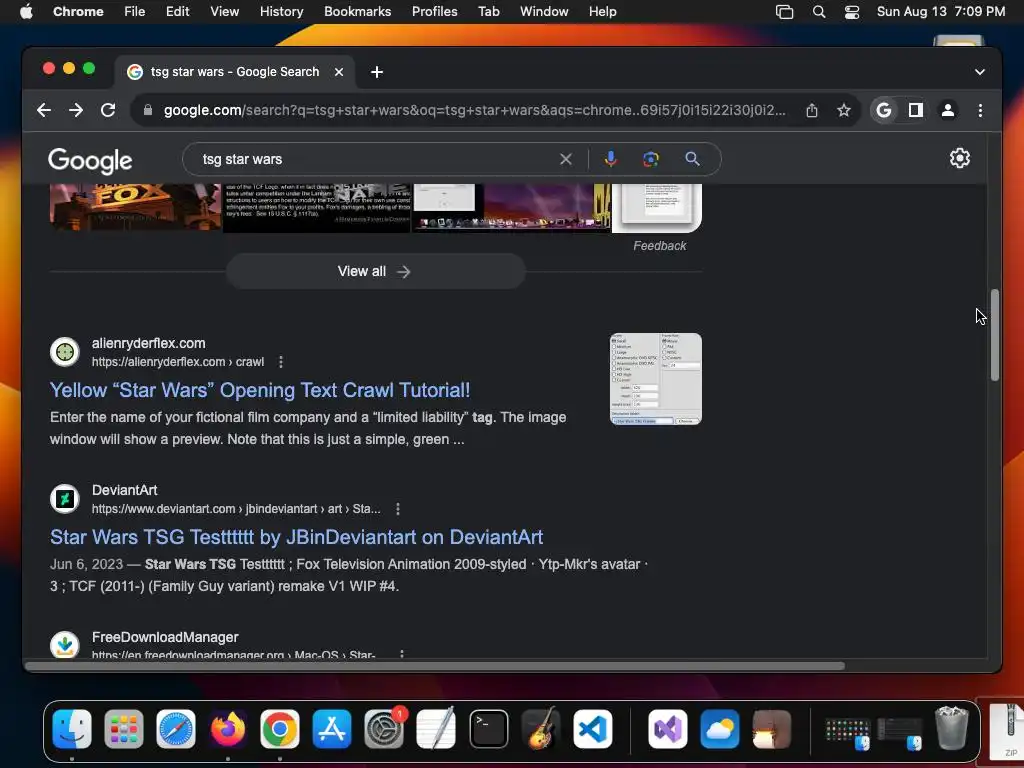
Task: Search by image with Google Lens
Action: 650,159
